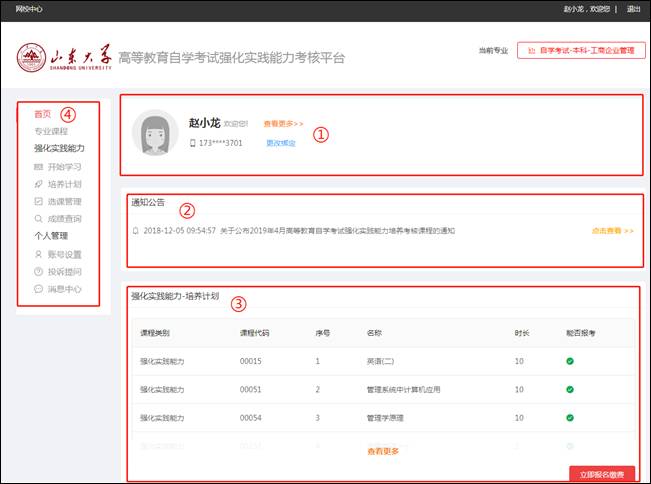651x484 pixels.
Task: Click the bell icon beside the notice date
Action: (136, 230)
